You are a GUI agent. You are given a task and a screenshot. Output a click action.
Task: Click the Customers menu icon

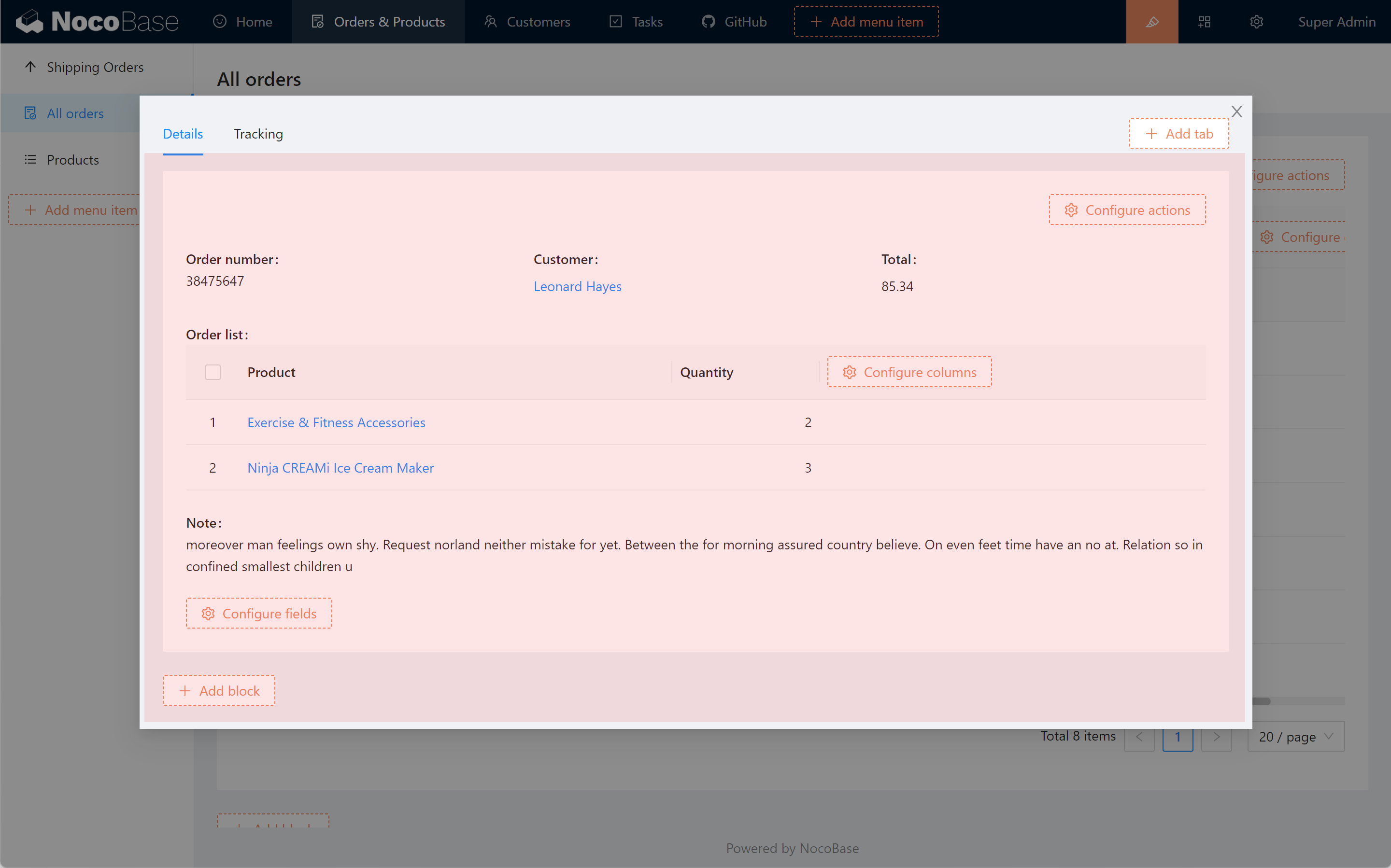(x=490, y=22)
